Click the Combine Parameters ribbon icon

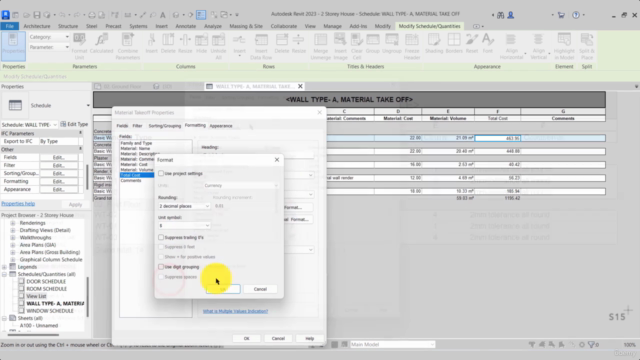click(x=128, y=46)
